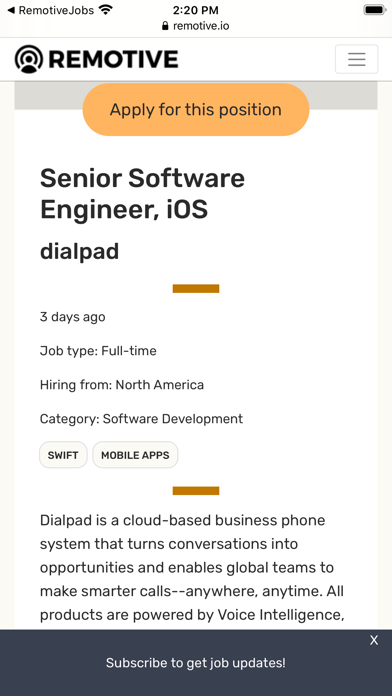Tap the Wi-Fi status icon

click(x=106, y=10)
